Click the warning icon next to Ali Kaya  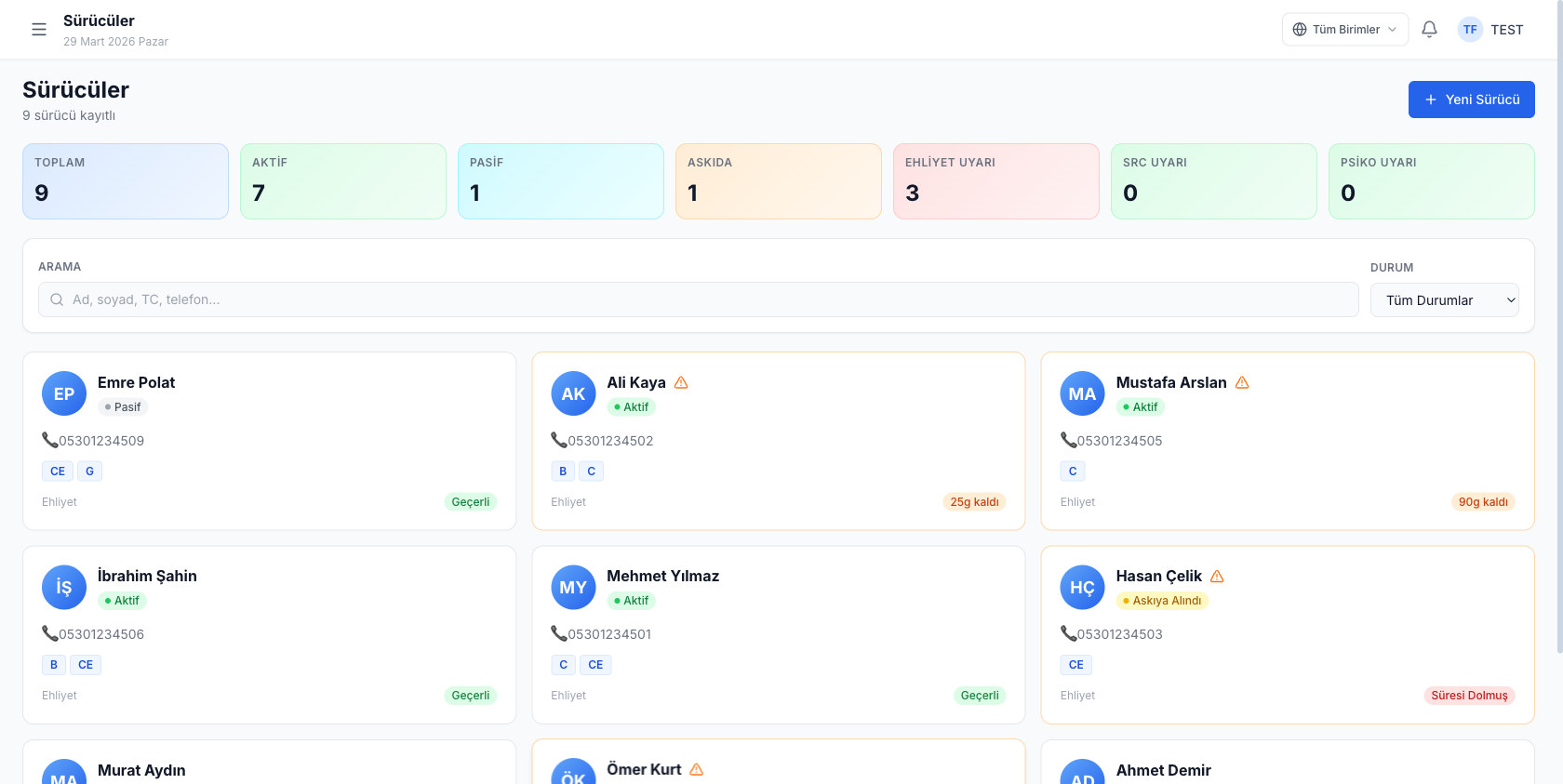click(681, 383)
